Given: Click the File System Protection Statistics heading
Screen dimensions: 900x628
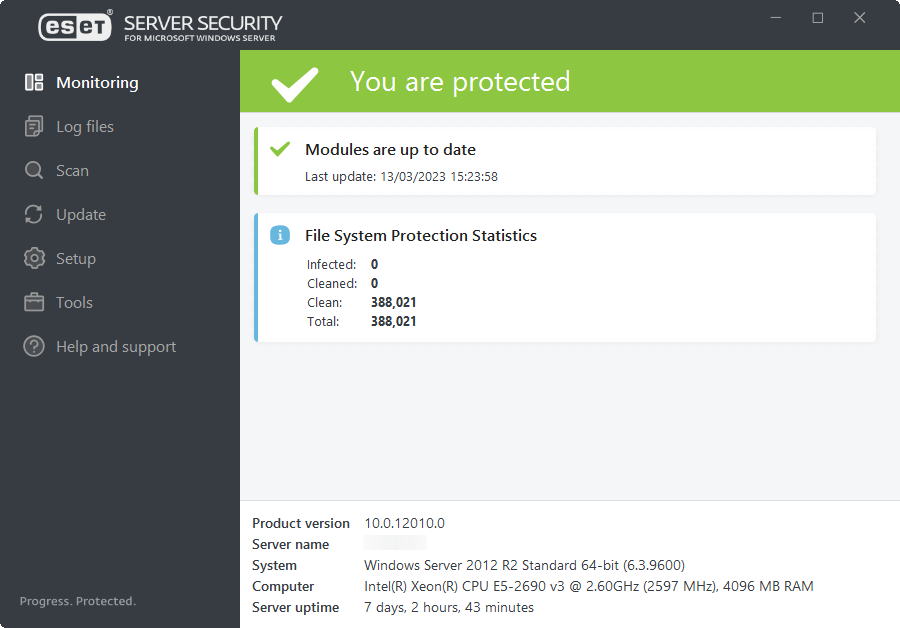Looking at the screenshot, I should [421, 235].
